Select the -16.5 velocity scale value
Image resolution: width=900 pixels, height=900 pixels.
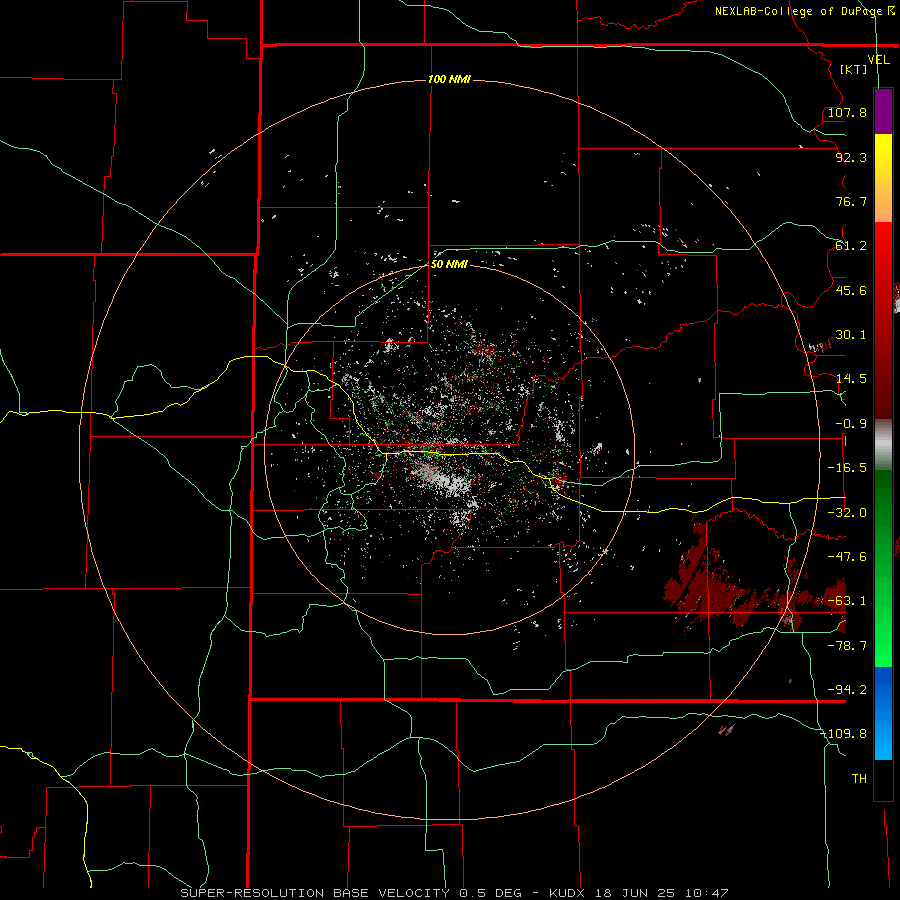point(847,468)
